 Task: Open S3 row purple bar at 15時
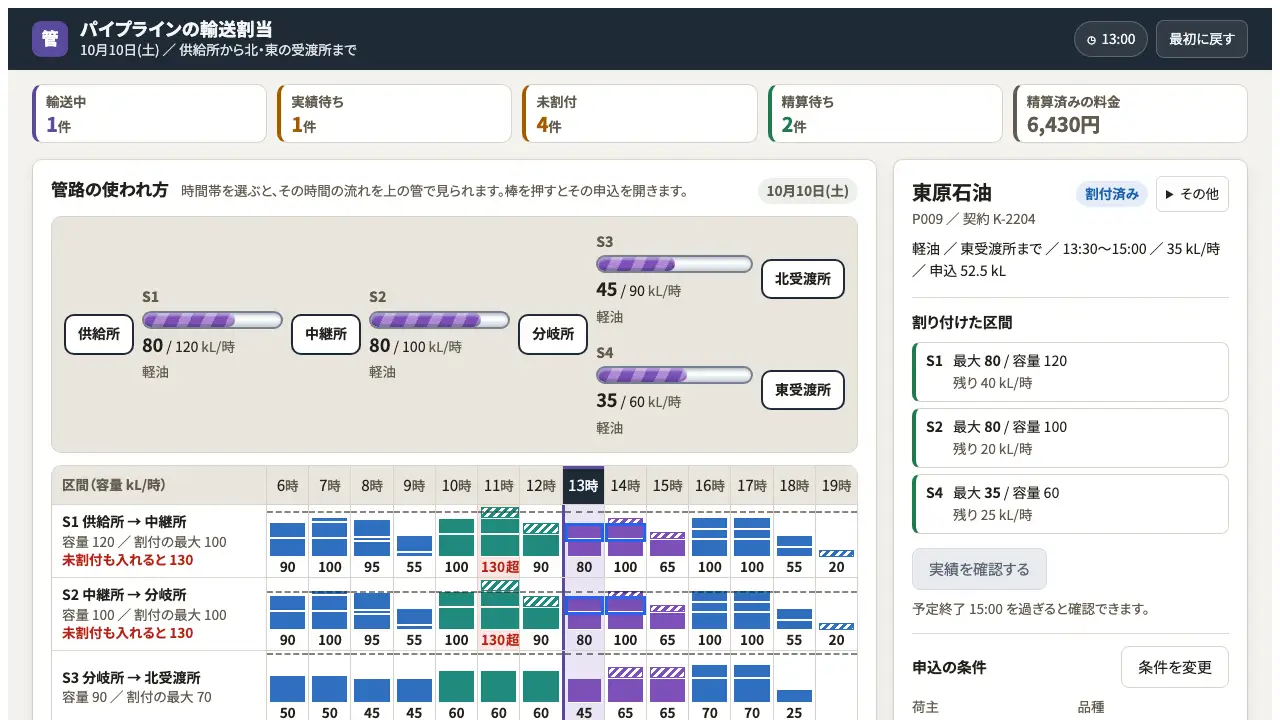click(x=667, y=690)
